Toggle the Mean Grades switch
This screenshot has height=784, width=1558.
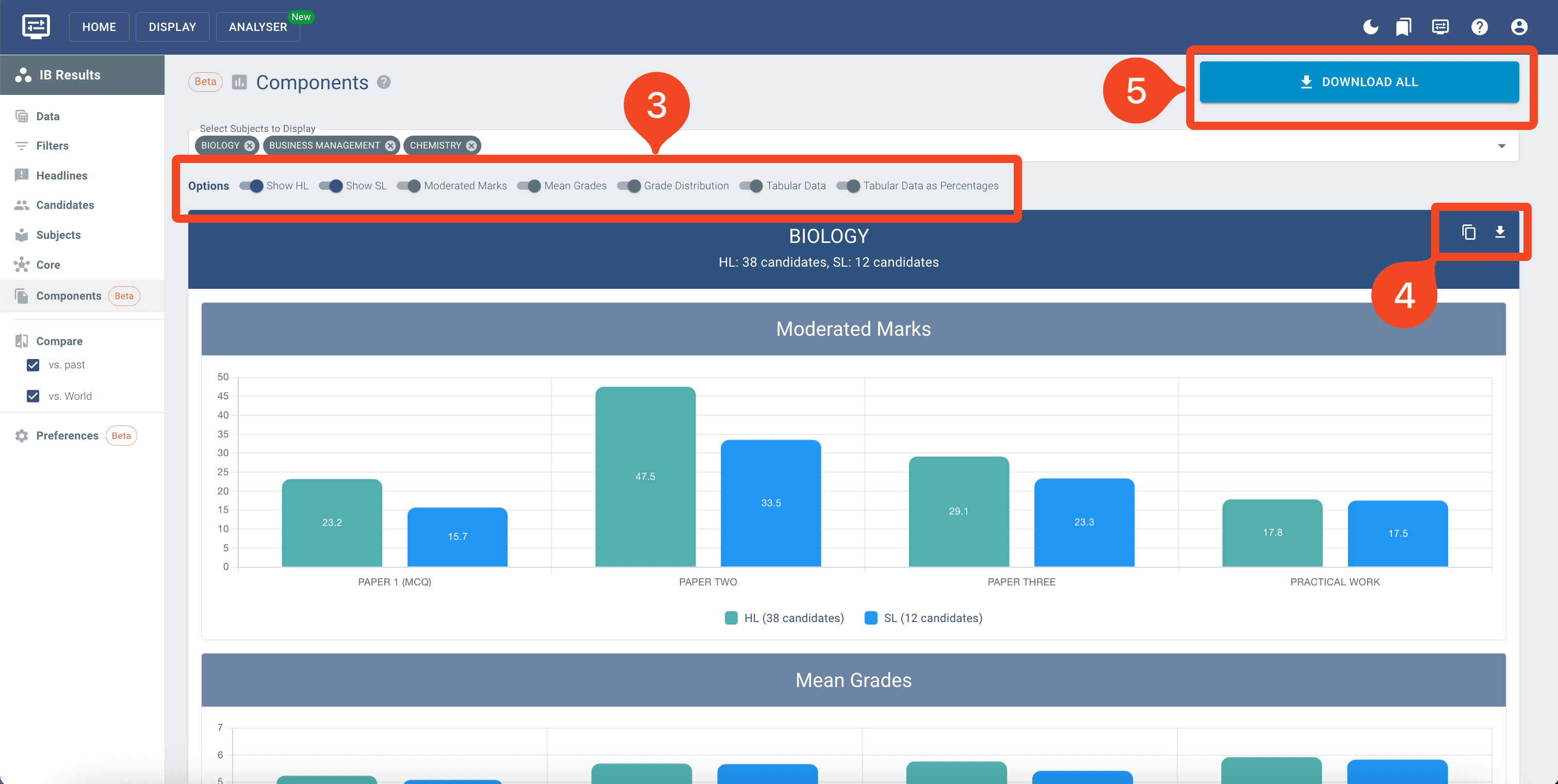point(529,186)
